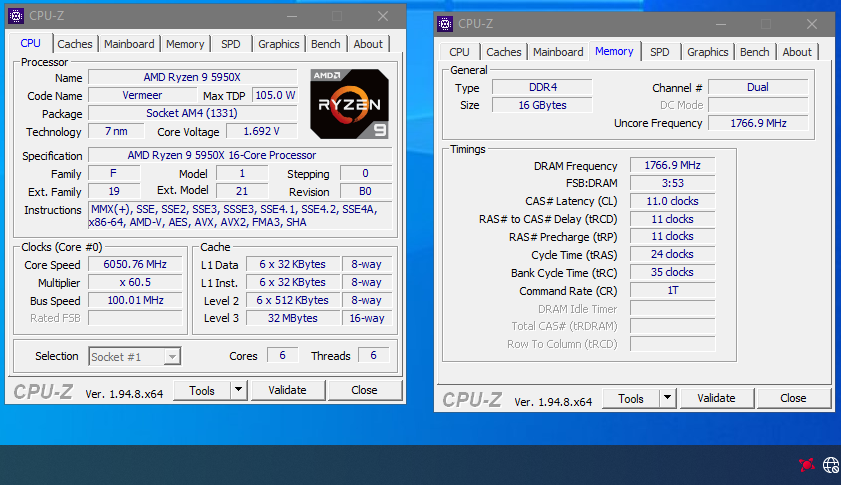Click the CAS# Latency value 11.0 clocks

tap(672, 201)
